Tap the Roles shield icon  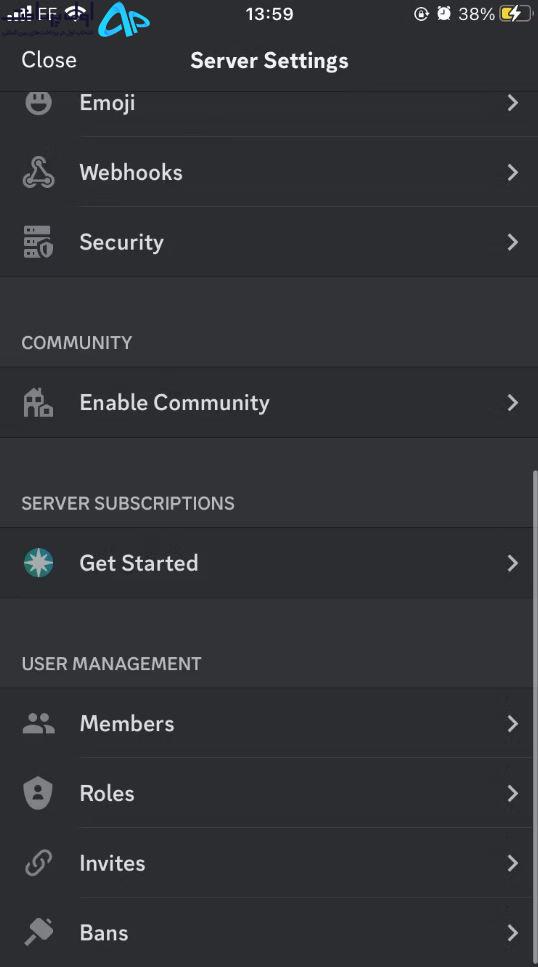[x=38, y=793]
